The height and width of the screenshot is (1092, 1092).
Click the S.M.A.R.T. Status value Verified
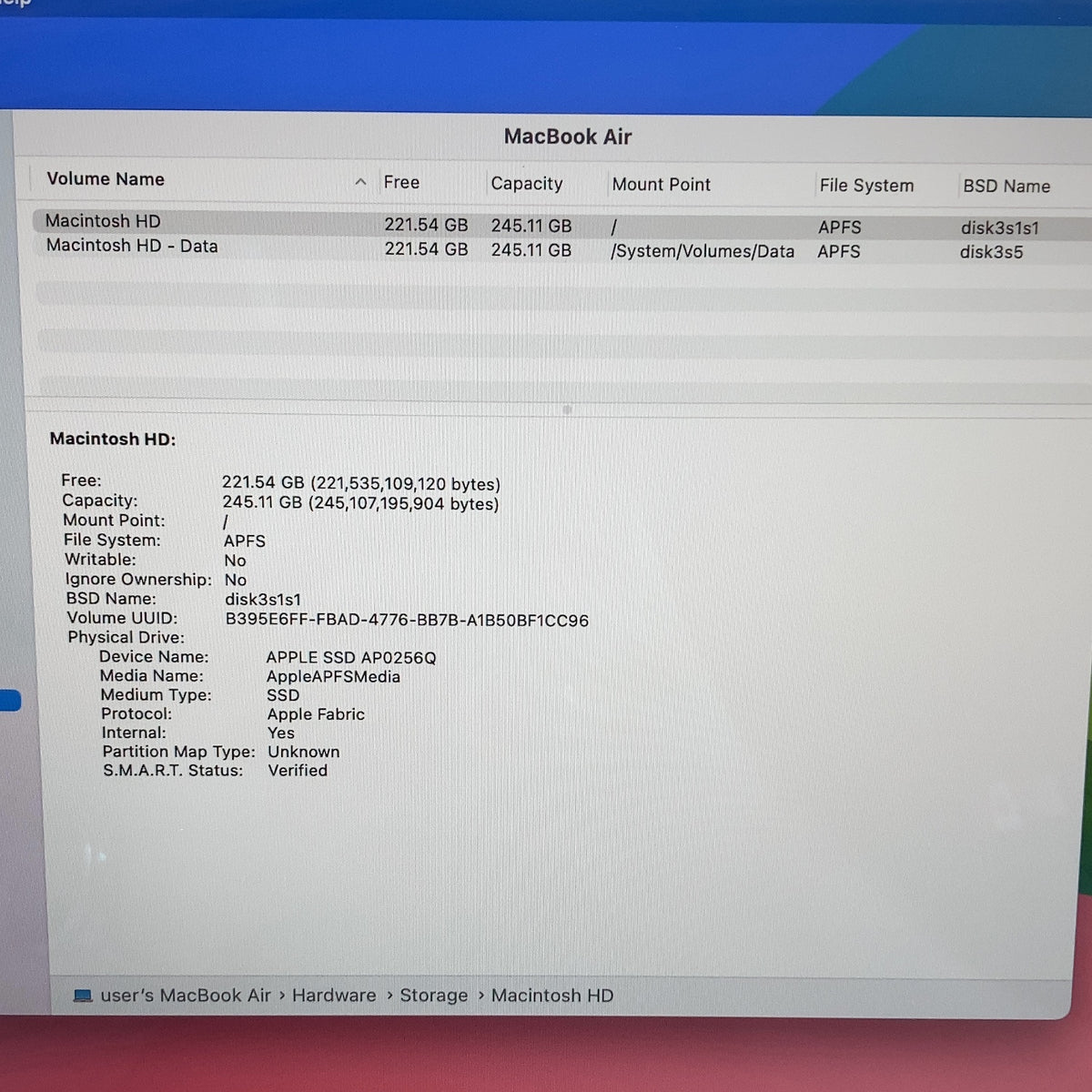[x=298, y=770]
